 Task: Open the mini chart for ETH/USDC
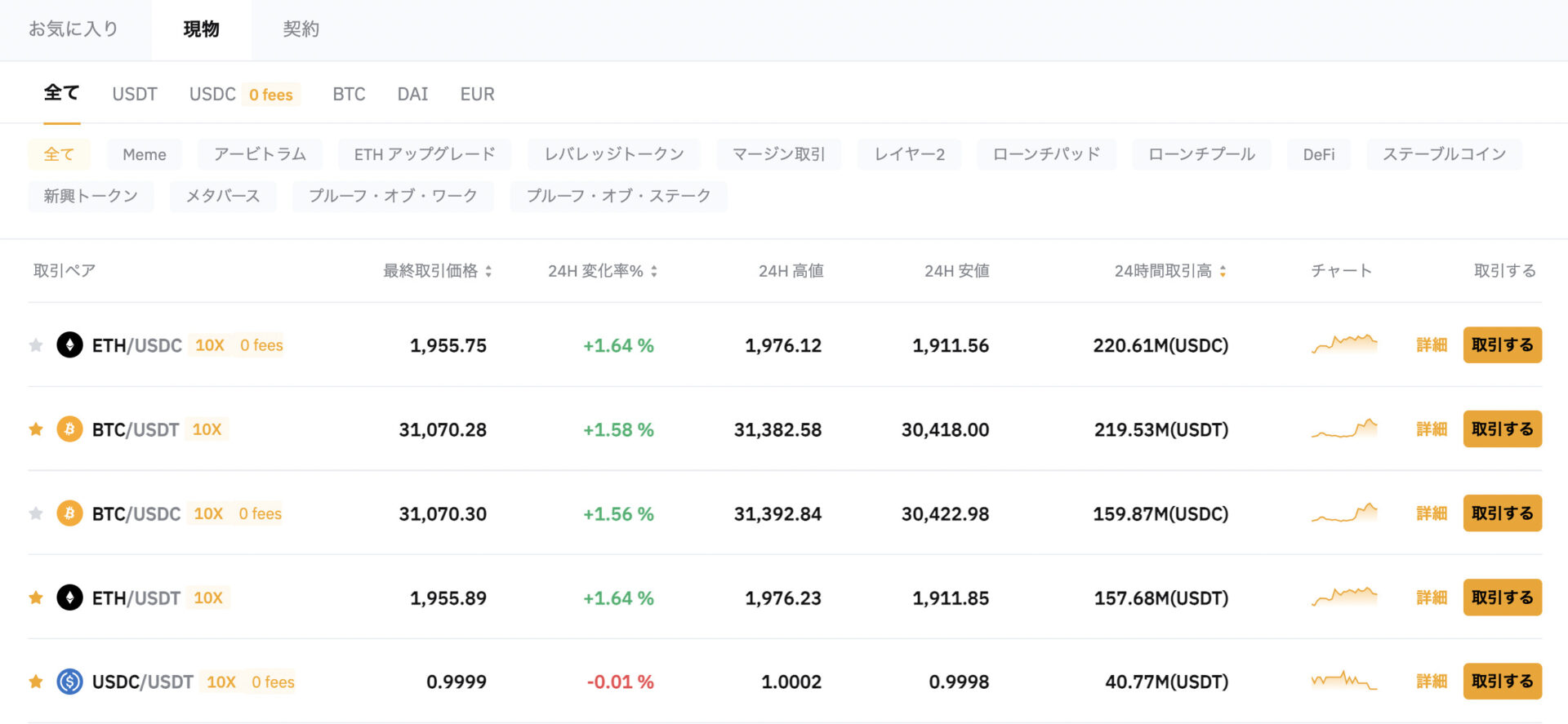tap(1344, 344)
